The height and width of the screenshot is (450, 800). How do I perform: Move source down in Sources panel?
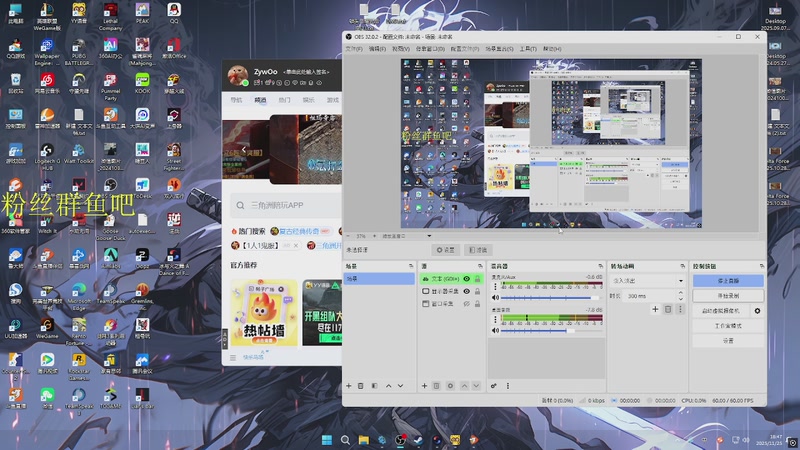click(x=476, y=386)
